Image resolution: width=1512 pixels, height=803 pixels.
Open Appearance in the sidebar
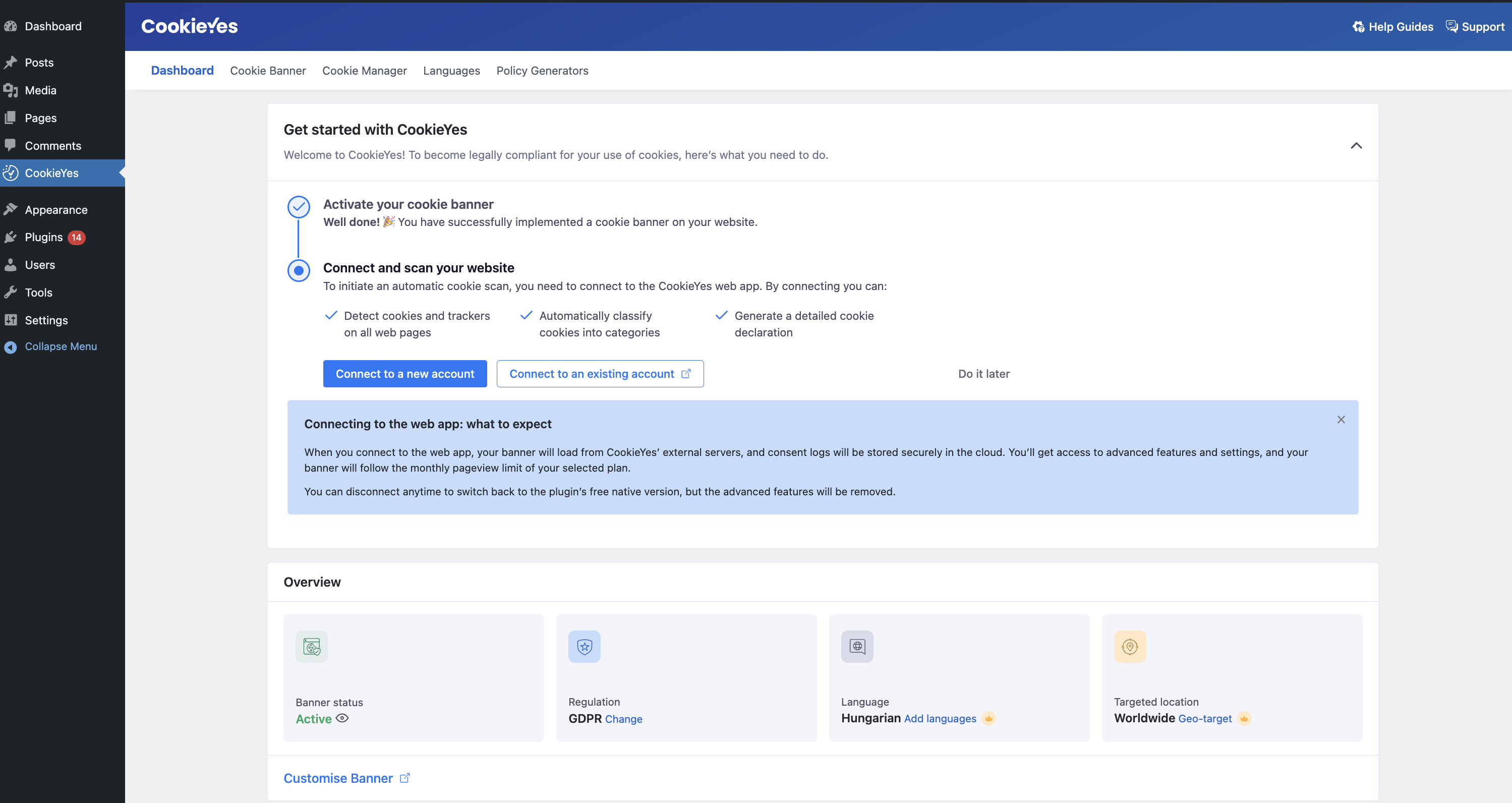[62, 209]
